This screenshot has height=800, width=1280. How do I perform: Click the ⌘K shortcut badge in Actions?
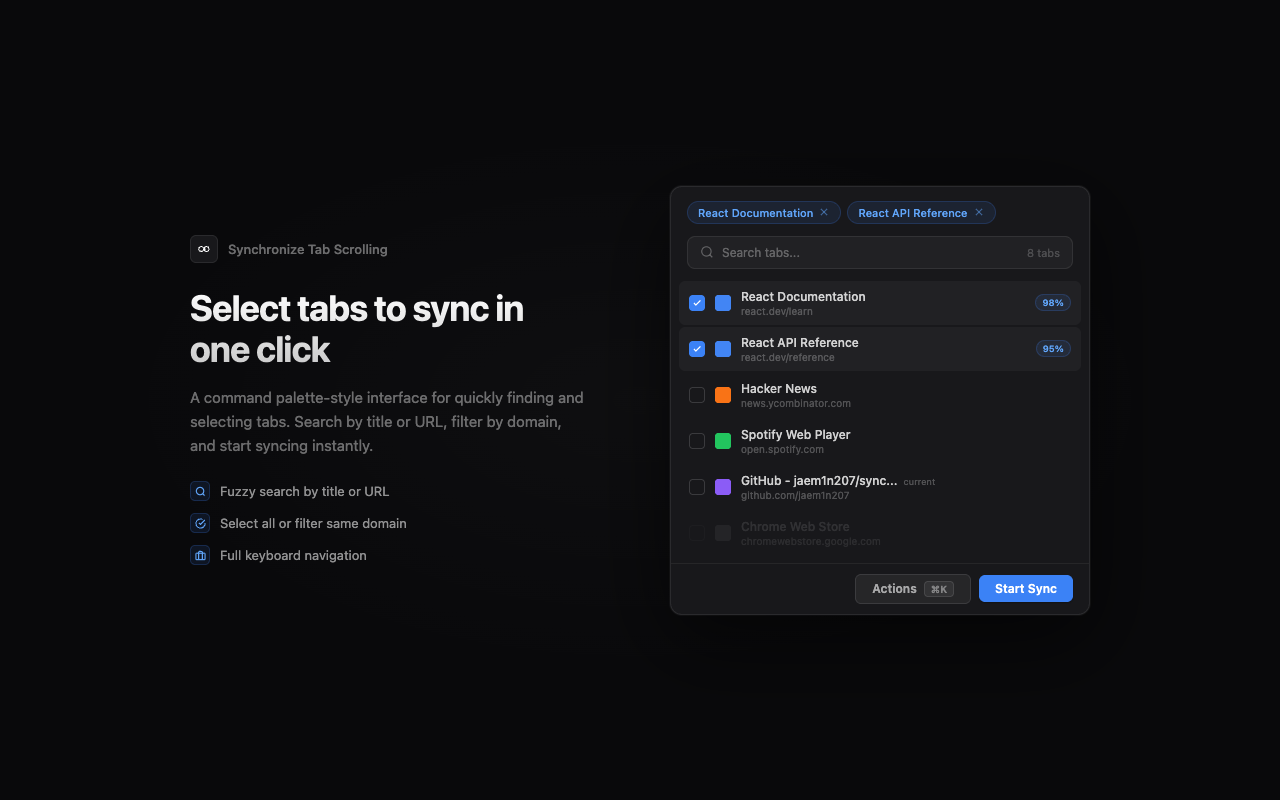939,589
